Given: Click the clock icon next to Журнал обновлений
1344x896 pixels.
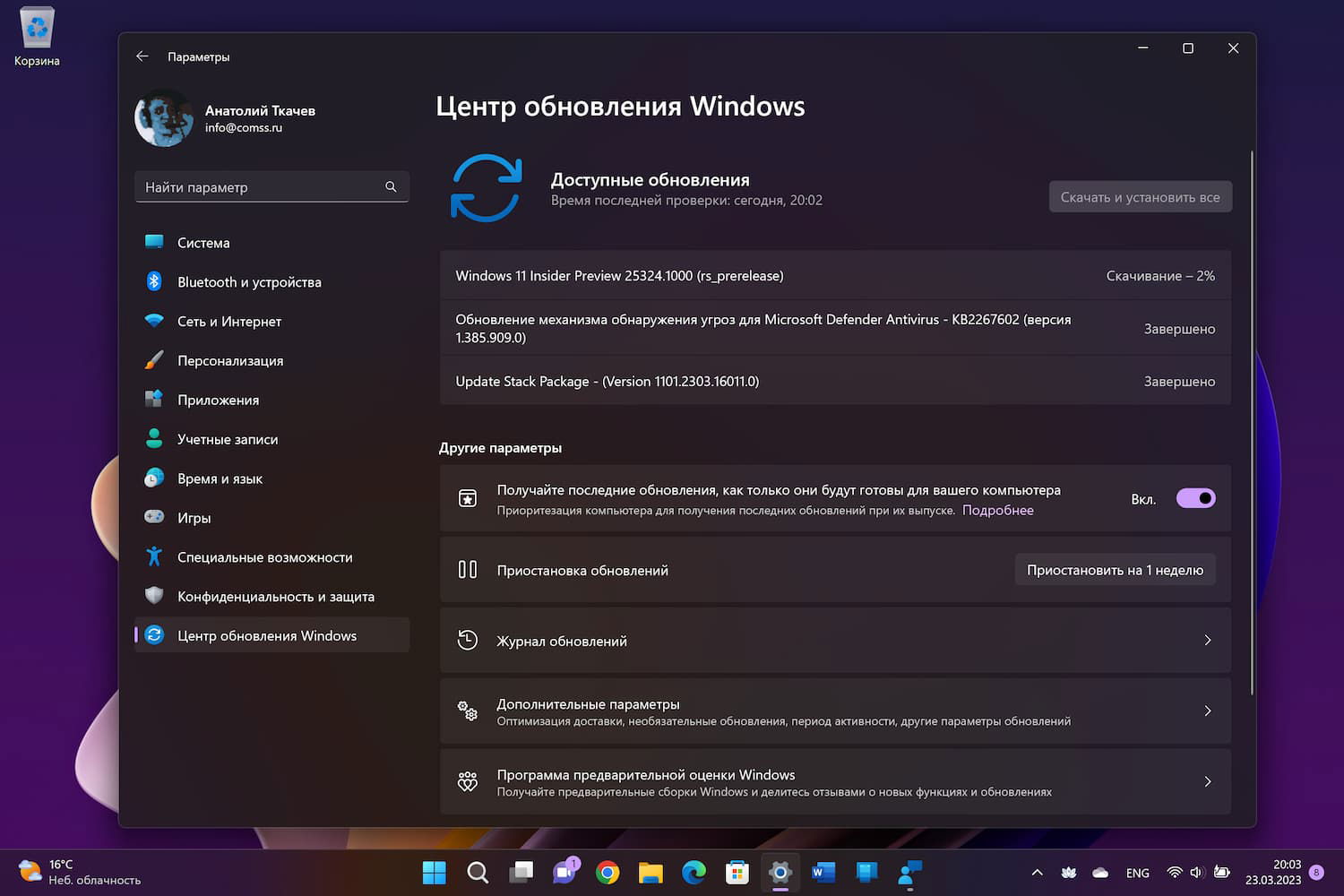Looking at the screenshot, I should coord(468,640).
